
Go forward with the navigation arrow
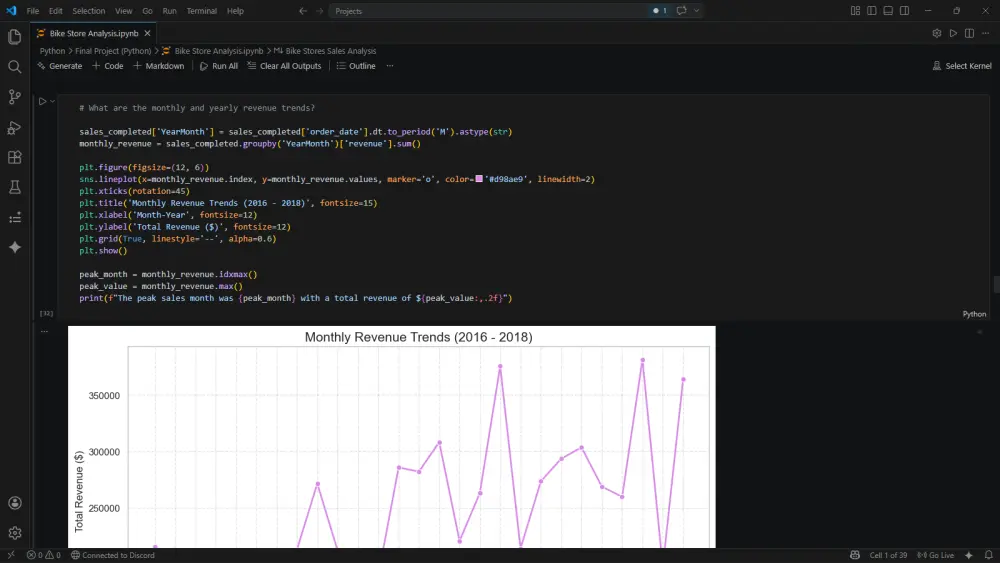pos(320,11)
